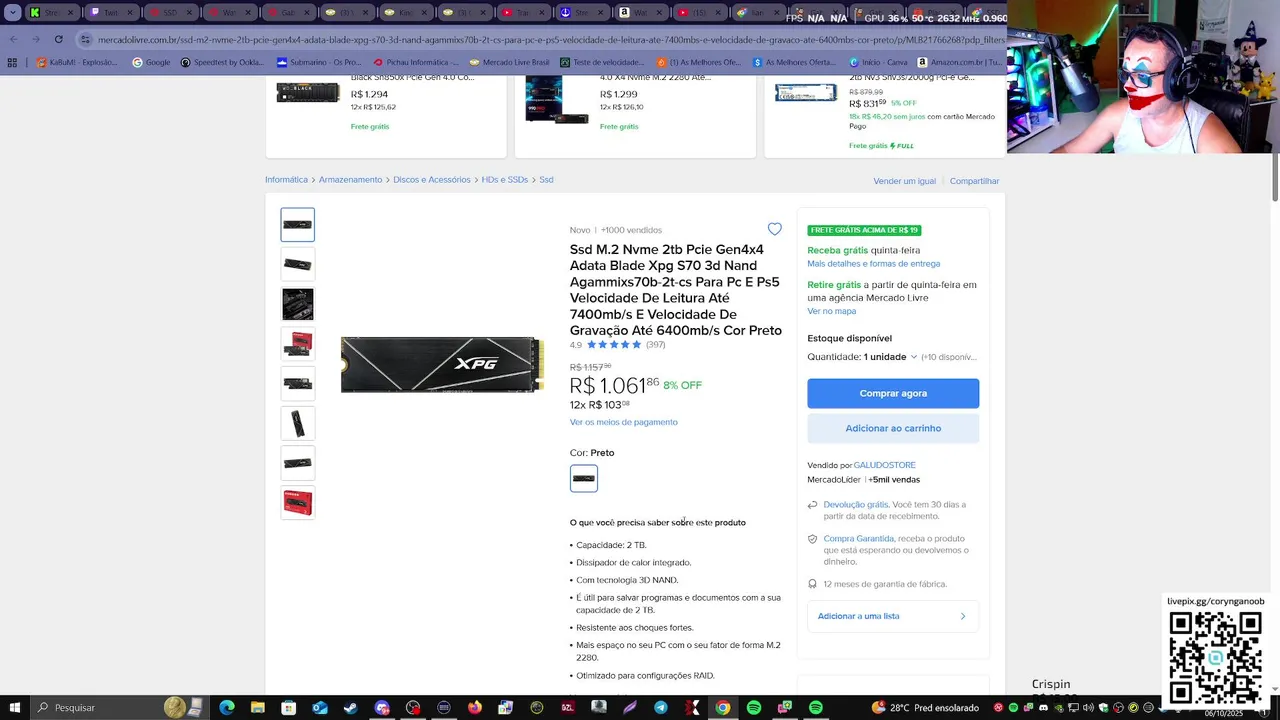
Task: Open the R$ 1.294 recommended product card
Action: pyautogui.click(x=385, y=115)
